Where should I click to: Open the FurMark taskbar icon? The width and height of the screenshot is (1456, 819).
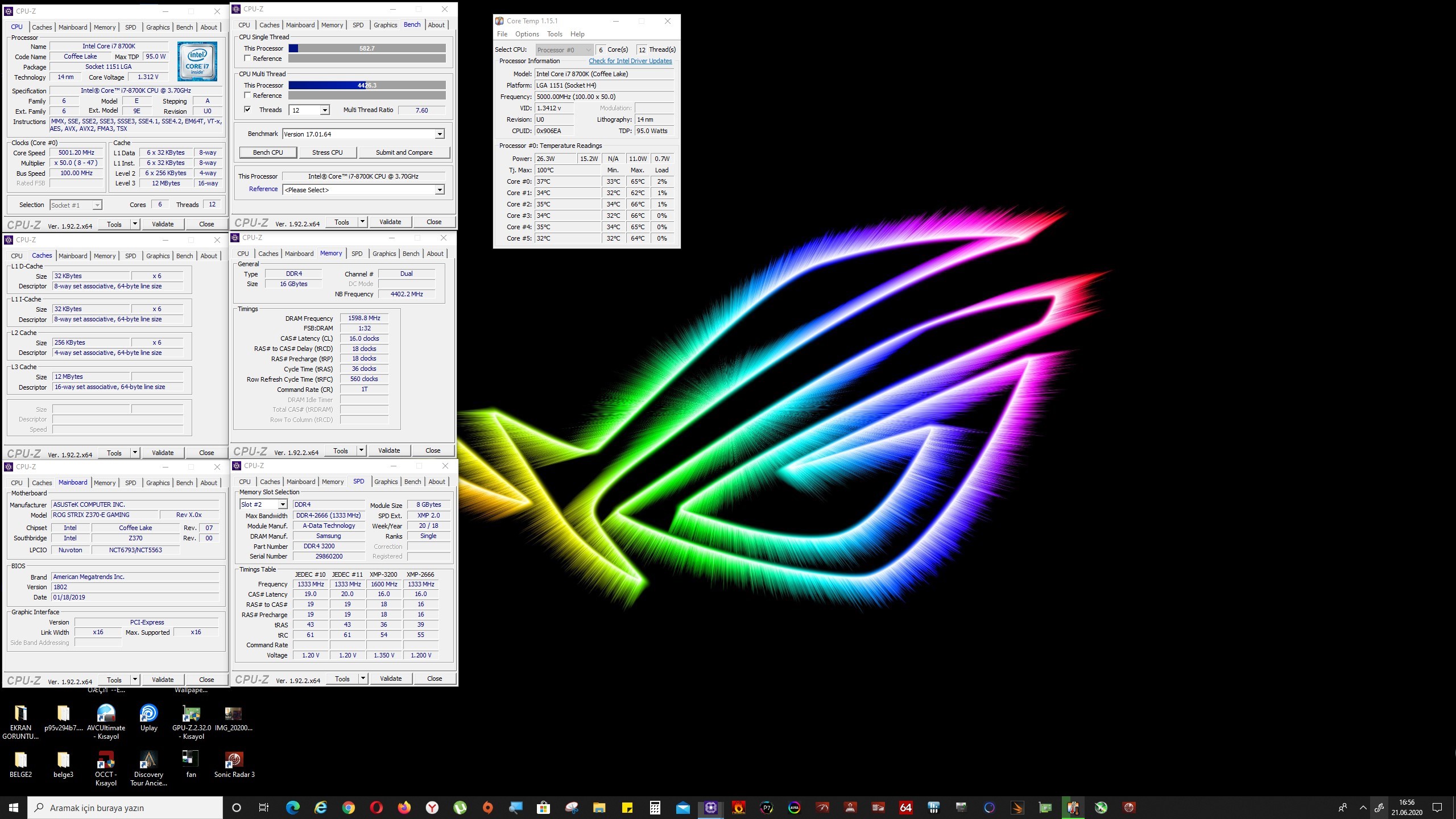739,807
